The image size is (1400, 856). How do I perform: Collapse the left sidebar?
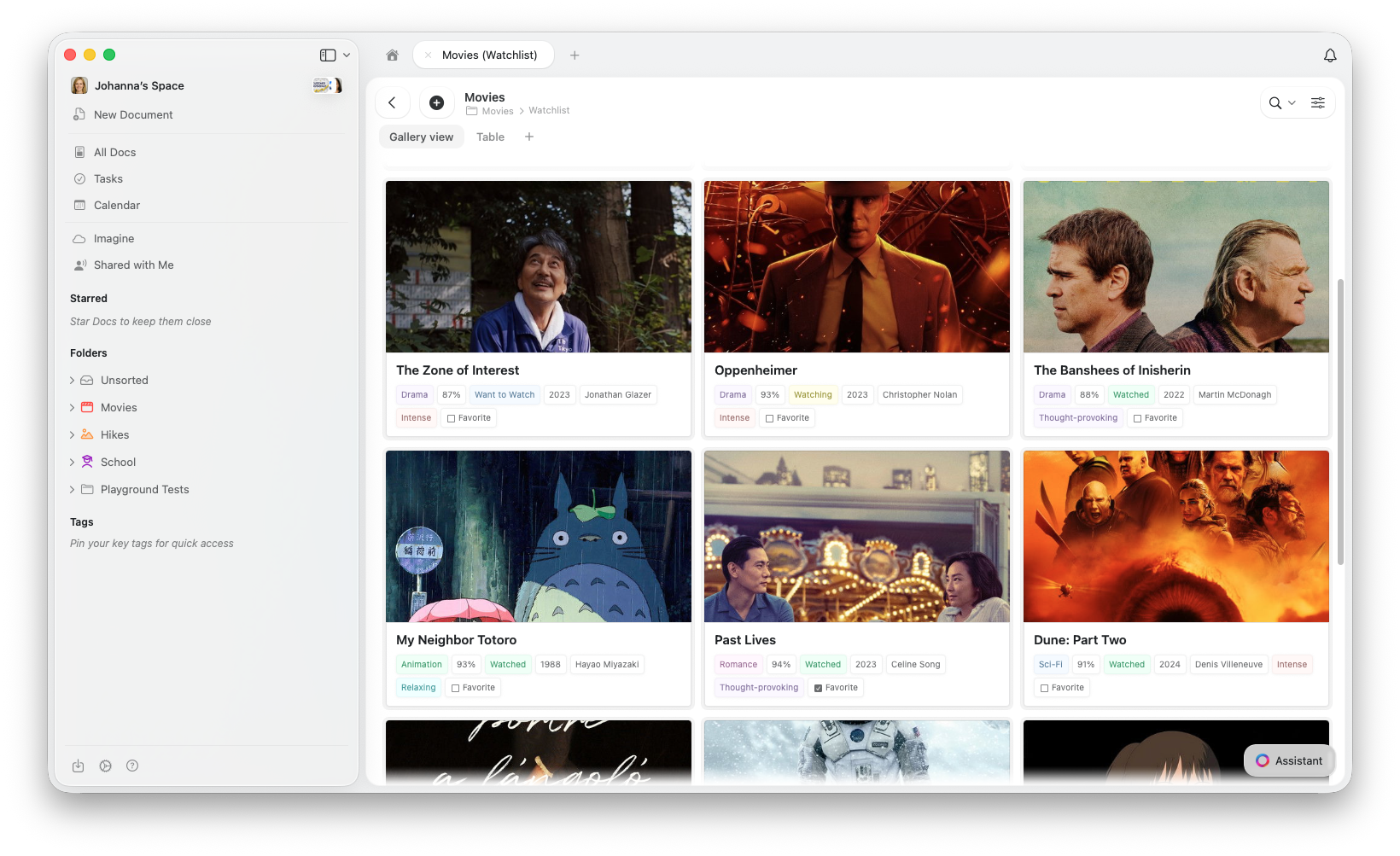click(327, 55)
